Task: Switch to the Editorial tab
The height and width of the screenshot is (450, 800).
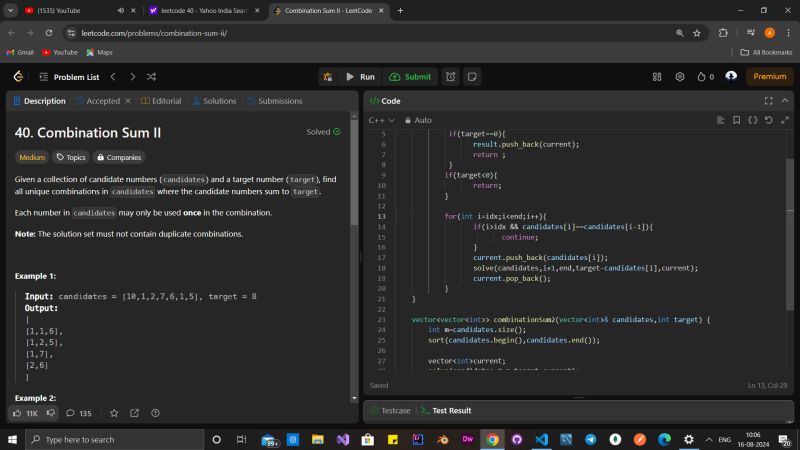Action: point(160,101)
